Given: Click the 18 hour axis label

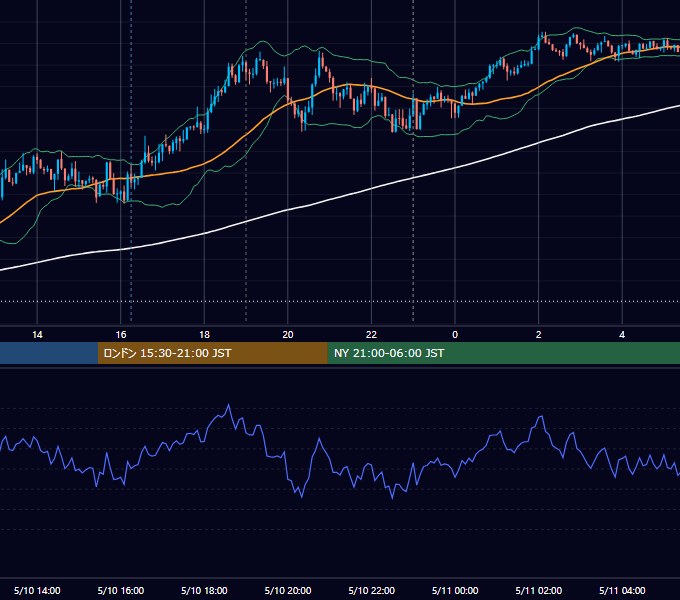Looking at the screenshot, I should [x=204, y=335].
